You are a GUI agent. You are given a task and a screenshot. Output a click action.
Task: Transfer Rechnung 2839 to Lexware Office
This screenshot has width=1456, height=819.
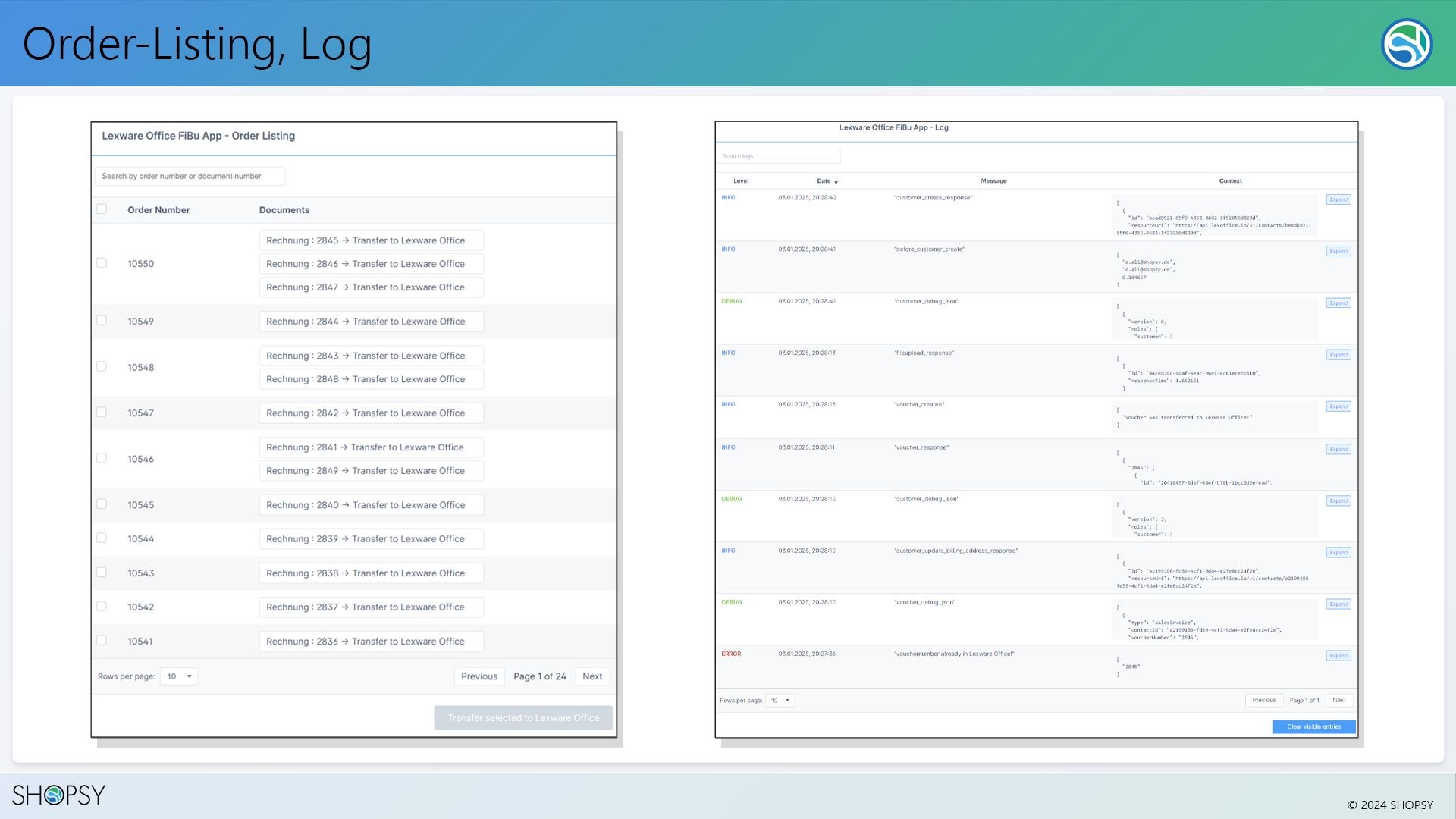click(372, 539)
